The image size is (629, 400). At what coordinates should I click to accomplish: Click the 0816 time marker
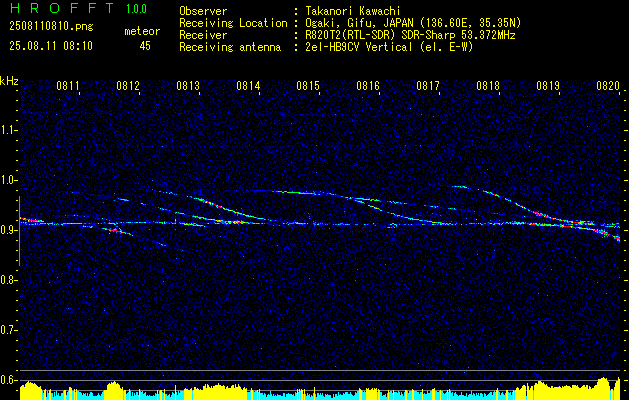pos(368,85)
